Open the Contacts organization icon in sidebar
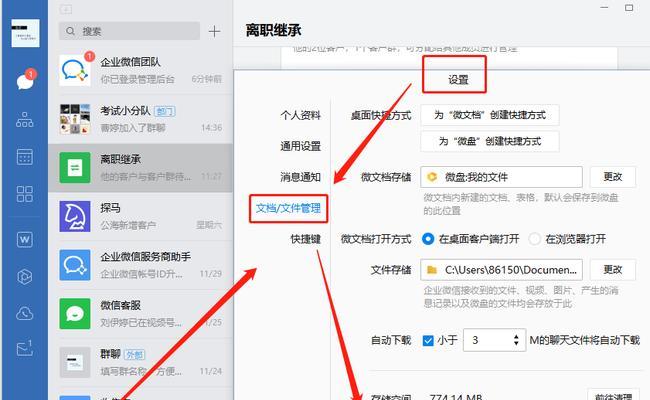 pyautogui.click(x=25, y=120)
